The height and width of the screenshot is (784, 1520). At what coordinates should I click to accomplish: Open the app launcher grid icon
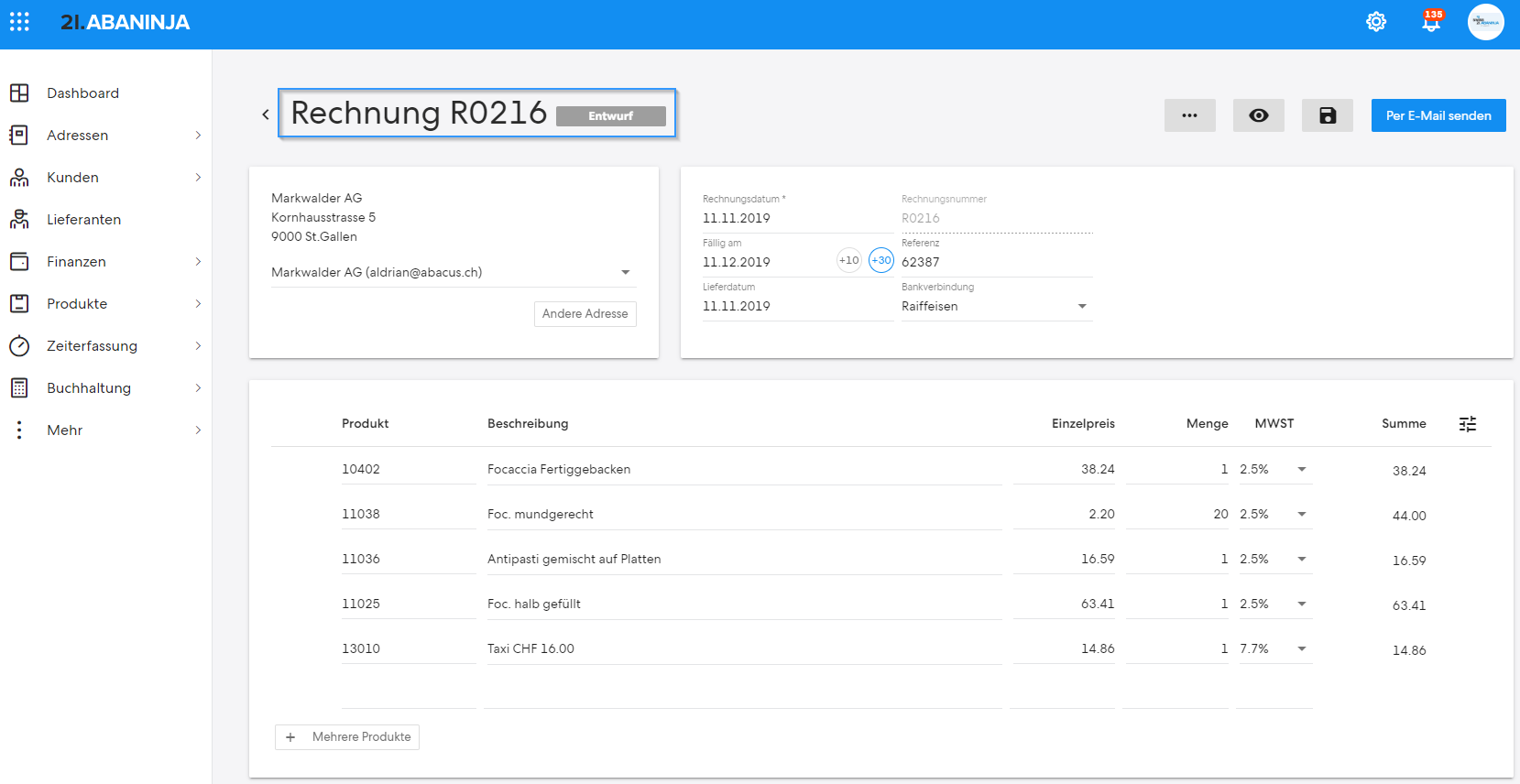coord(19,22)
